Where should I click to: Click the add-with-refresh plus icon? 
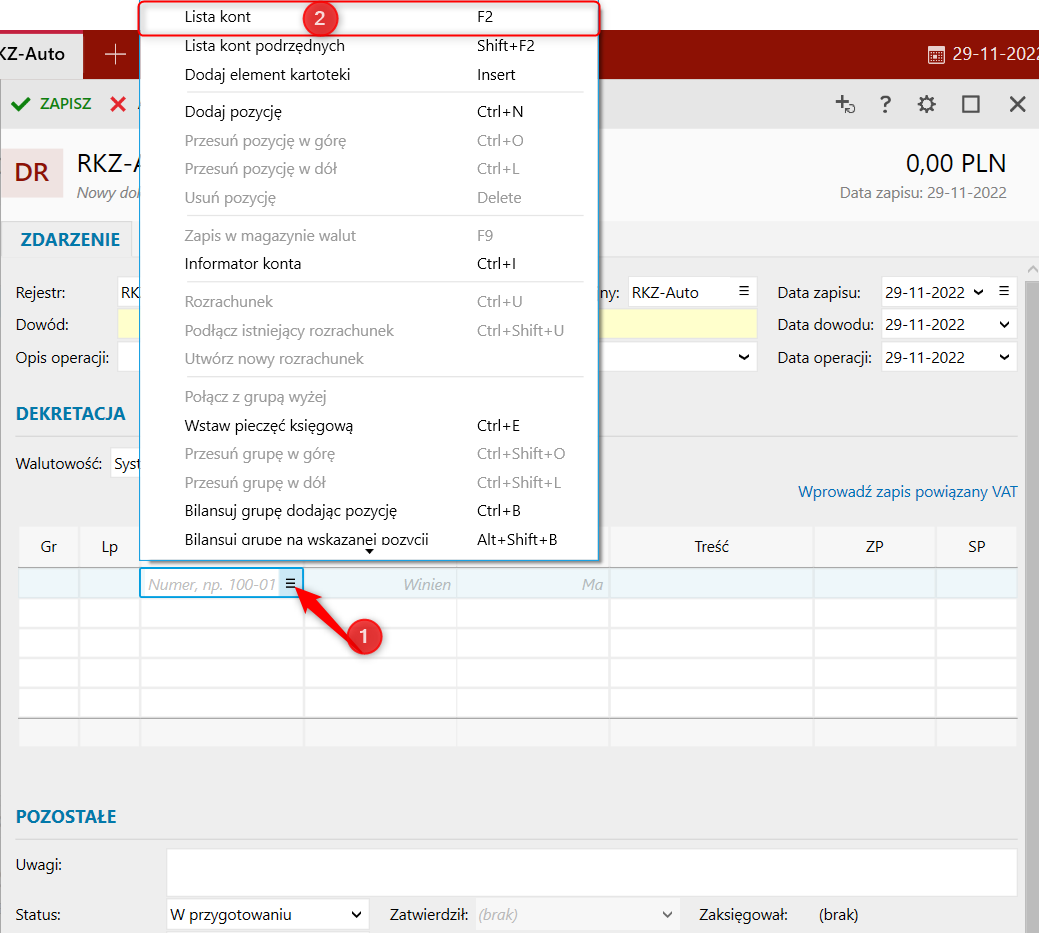pyautogui.click(x=845, y=104)
